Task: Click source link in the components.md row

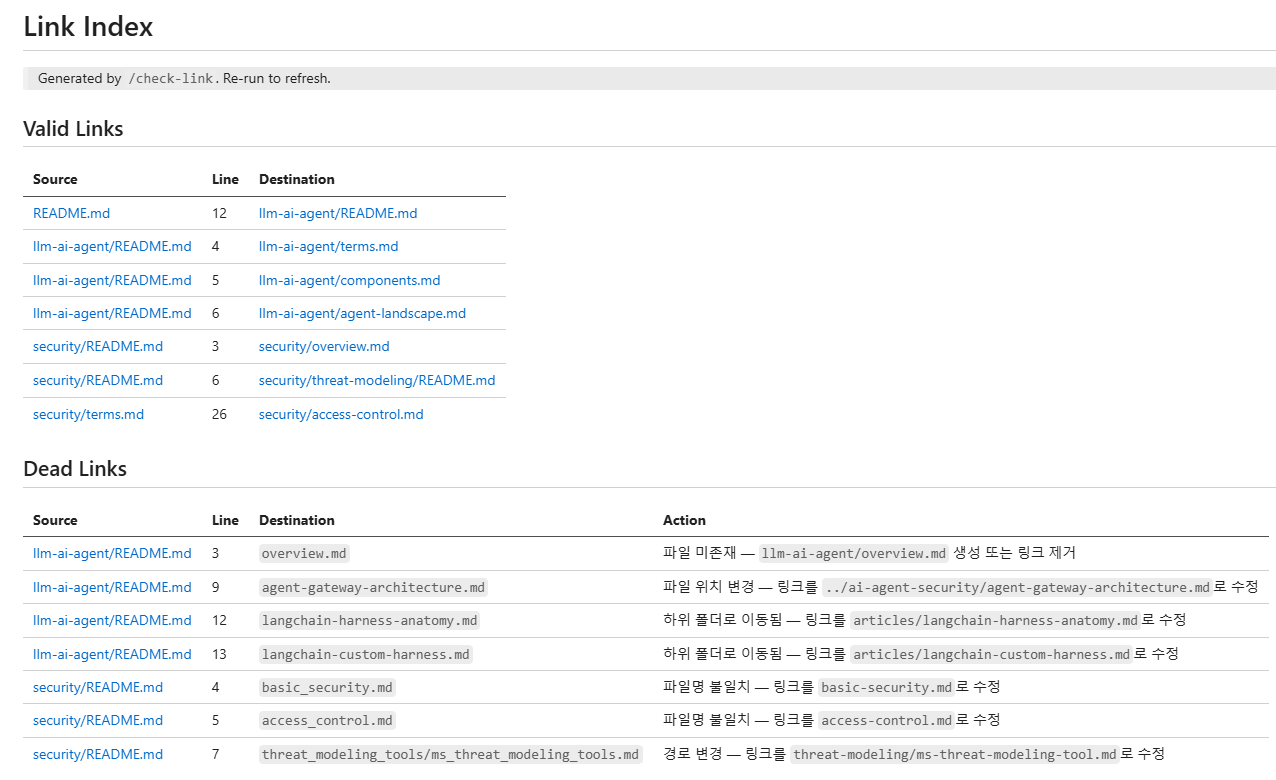Action: coord(112,280)
